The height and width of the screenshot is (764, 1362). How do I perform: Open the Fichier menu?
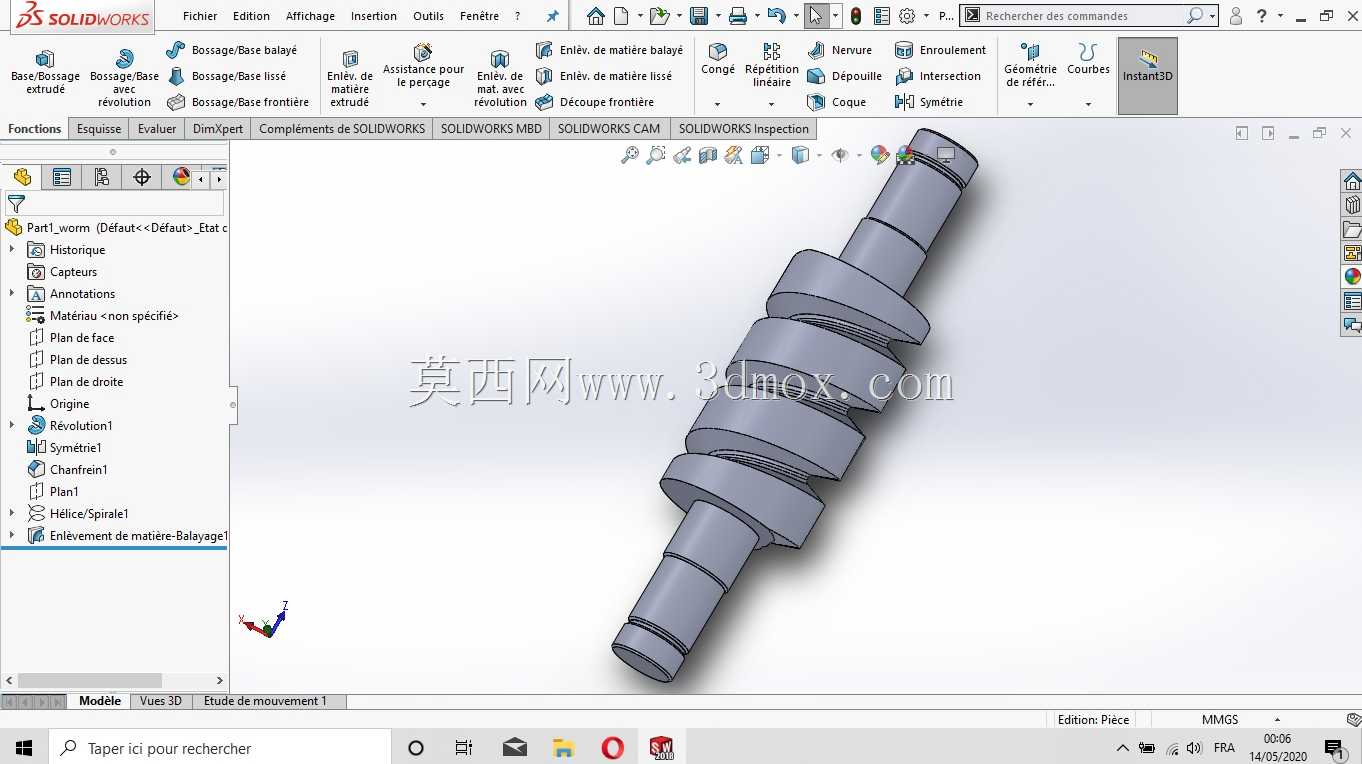tap(200, 16)
